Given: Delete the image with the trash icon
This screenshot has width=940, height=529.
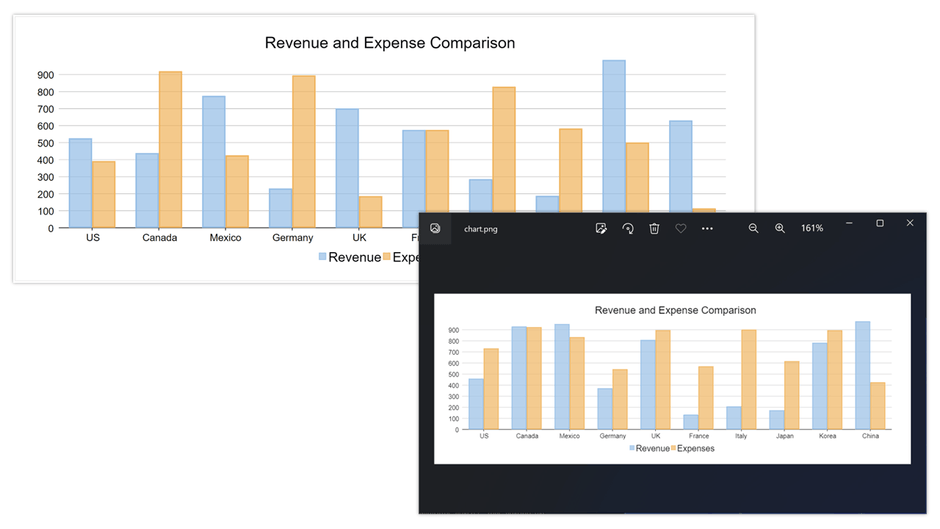Looking at the screenshot, I should [x=654, y=229].
